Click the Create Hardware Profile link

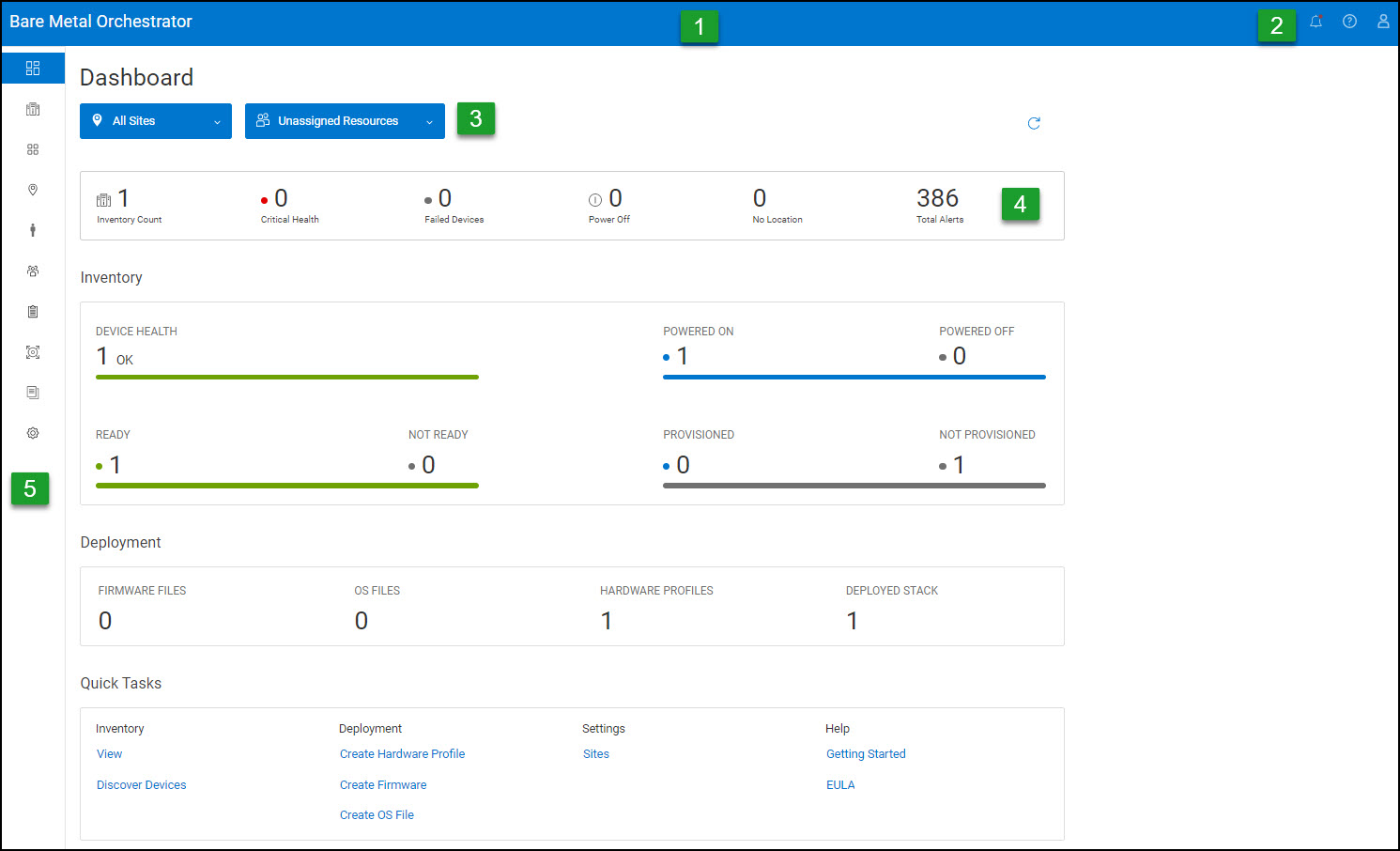[402, 754]
